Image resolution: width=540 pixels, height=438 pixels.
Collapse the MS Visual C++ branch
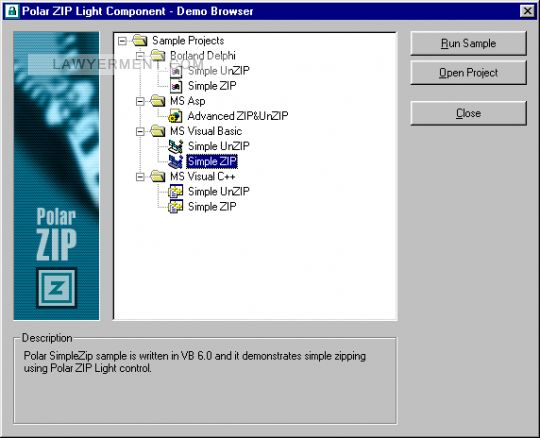click(140, 177)
